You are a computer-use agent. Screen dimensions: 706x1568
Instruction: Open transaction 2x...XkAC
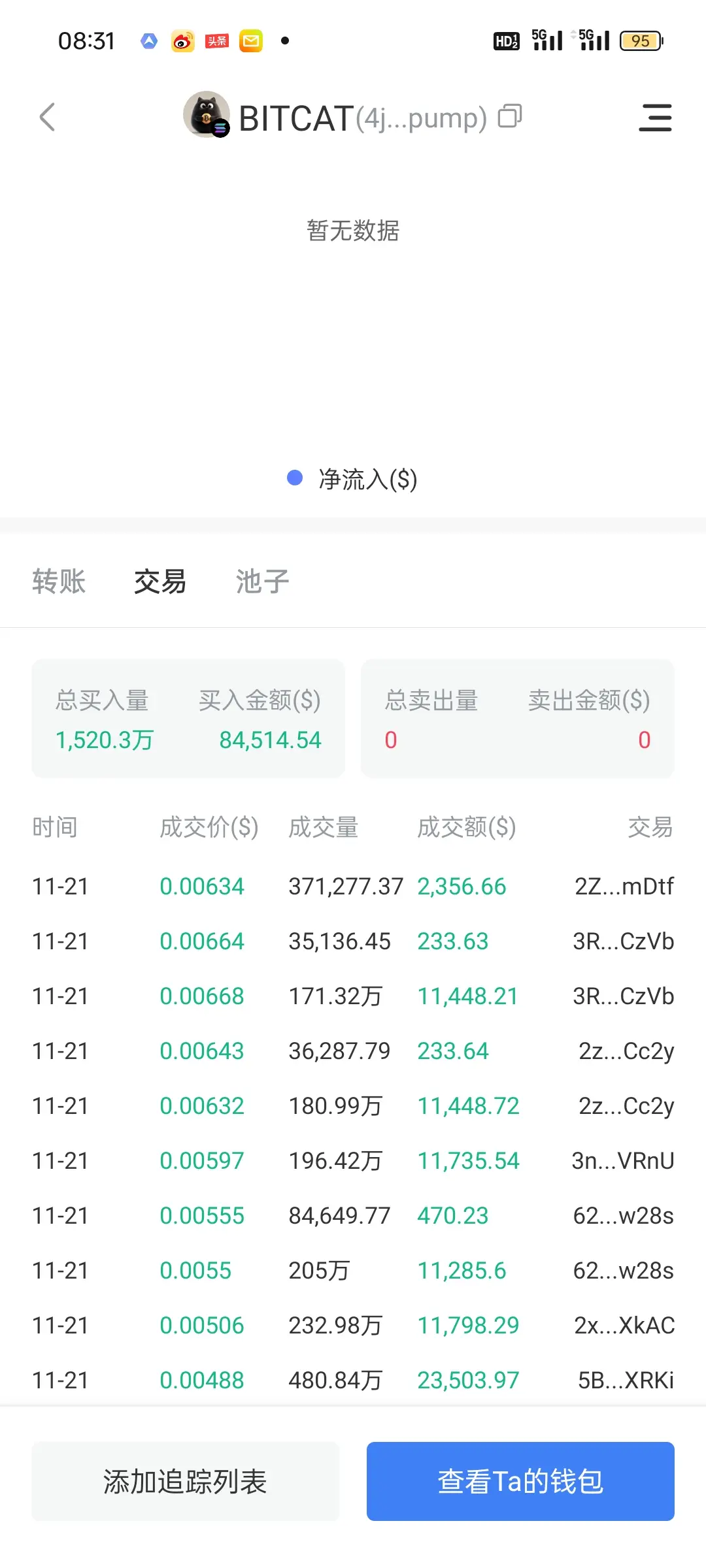click(x=624, y=1326)
